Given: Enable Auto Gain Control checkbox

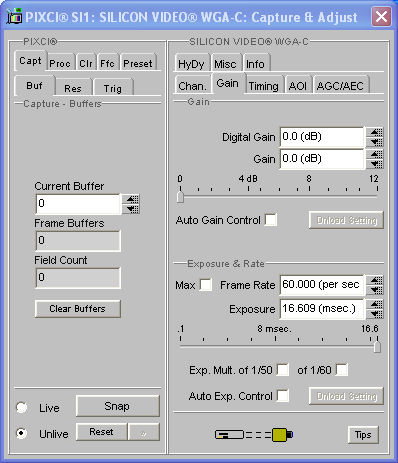Looking at the screenshot, I should tap(271, 220).
